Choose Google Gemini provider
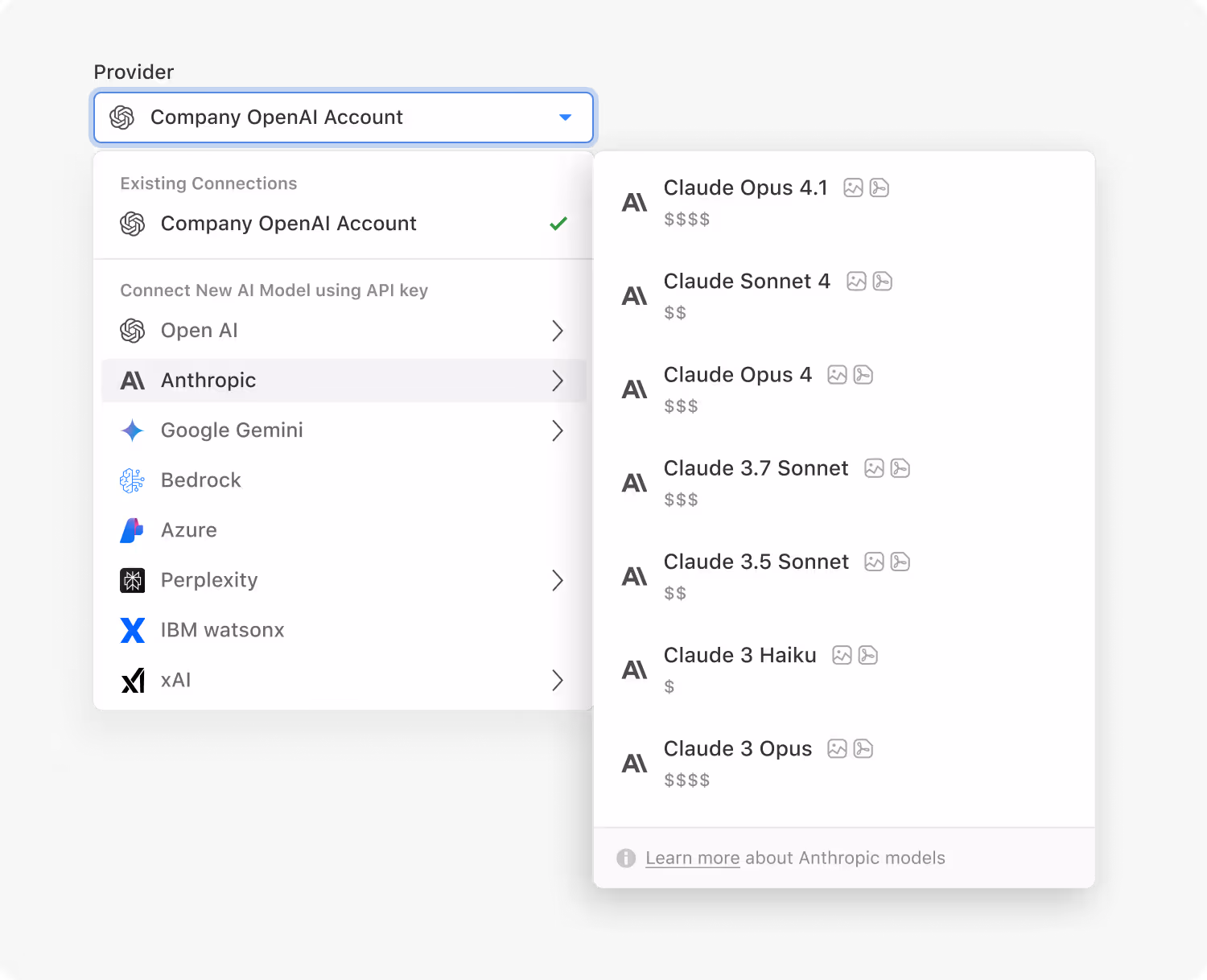1207x980 pixels. pyautogui.click(x=344, y=430)
